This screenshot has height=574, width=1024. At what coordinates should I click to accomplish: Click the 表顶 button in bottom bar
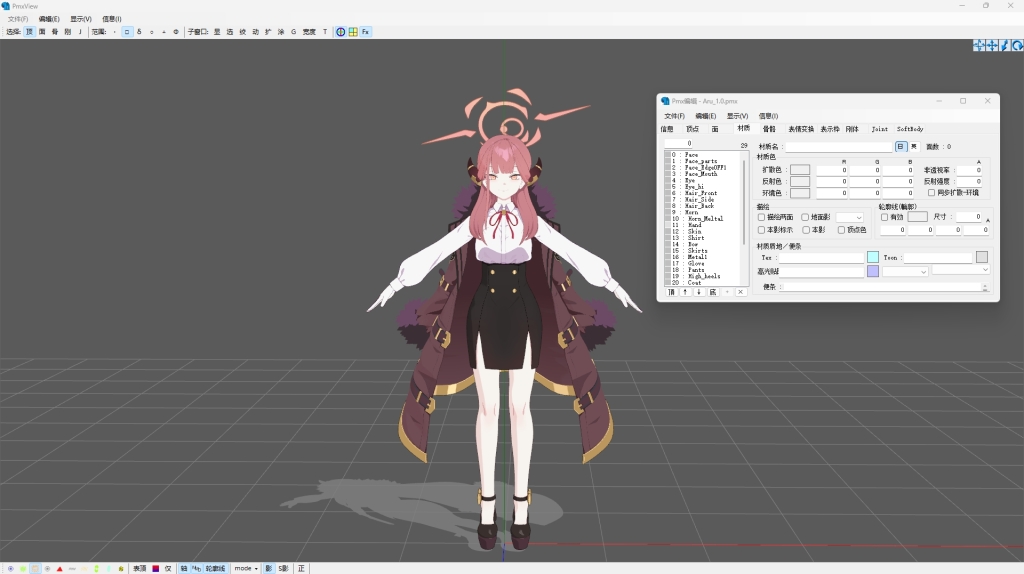(x=140, y=569)
